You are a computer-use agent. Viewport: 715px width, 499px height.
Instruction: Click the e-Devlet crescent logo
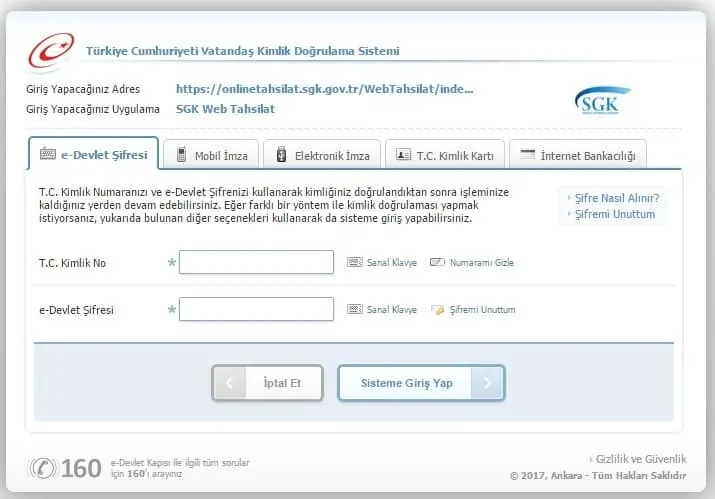[51, 51]
